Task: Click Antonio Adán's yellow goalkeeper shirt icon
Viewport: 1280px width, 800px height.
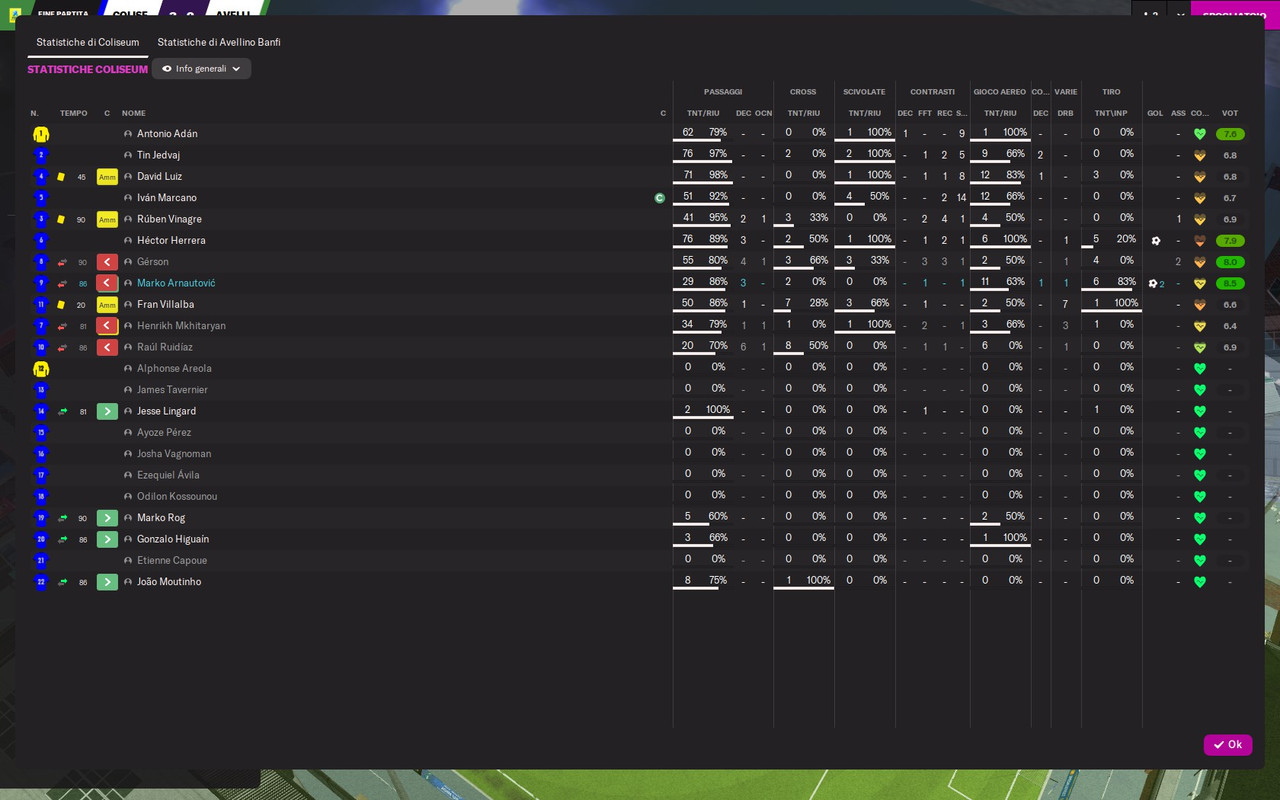Action: (x=41, y=134)
